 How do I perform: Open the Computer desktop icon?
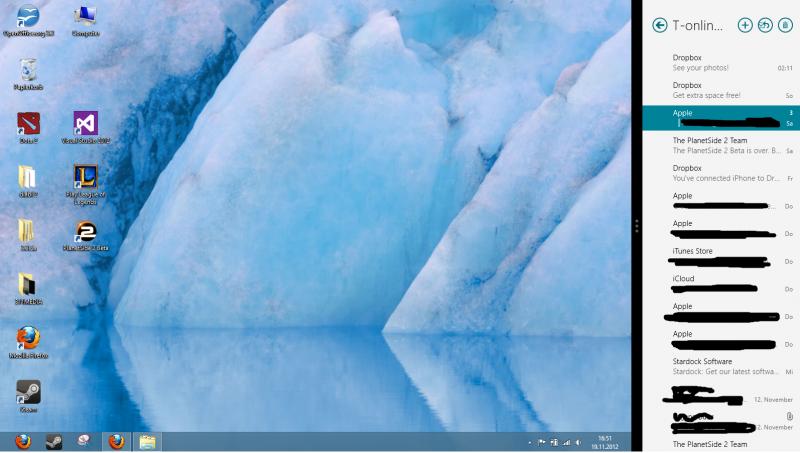tap(85, 17)
